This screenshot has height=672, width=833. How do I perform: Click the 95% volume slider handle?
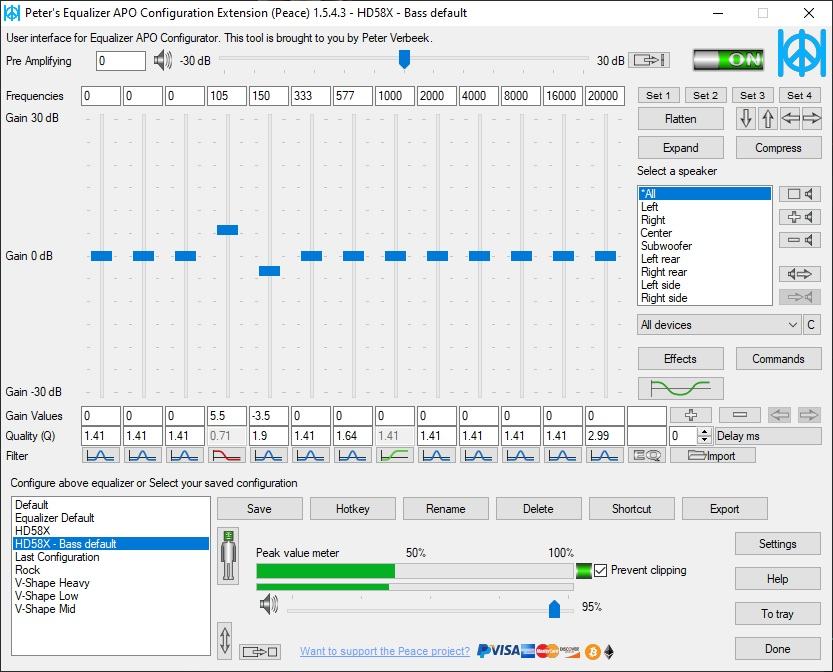pos(554,609)
